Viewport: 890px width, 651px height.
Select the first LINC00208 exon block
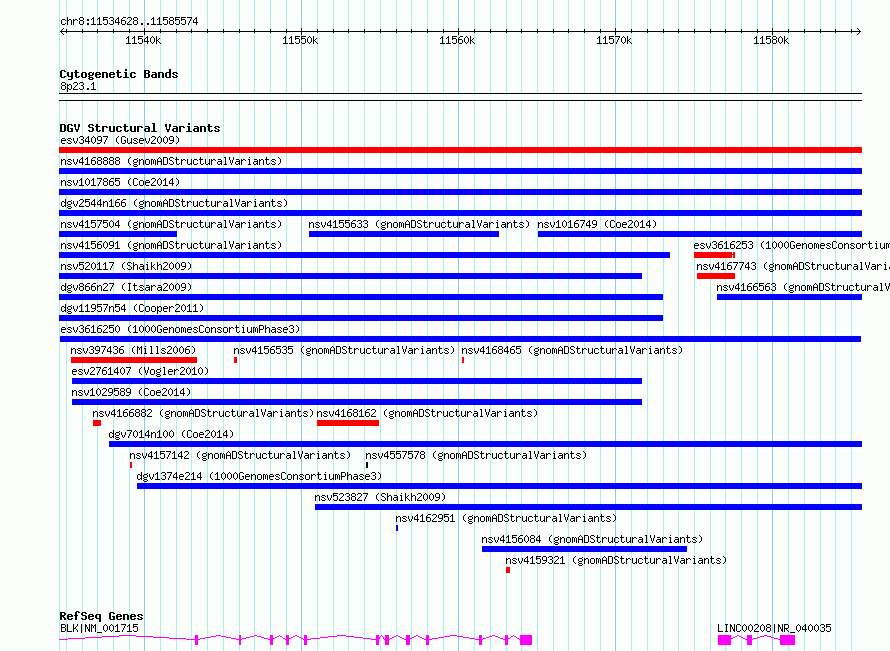click(724, 640)
